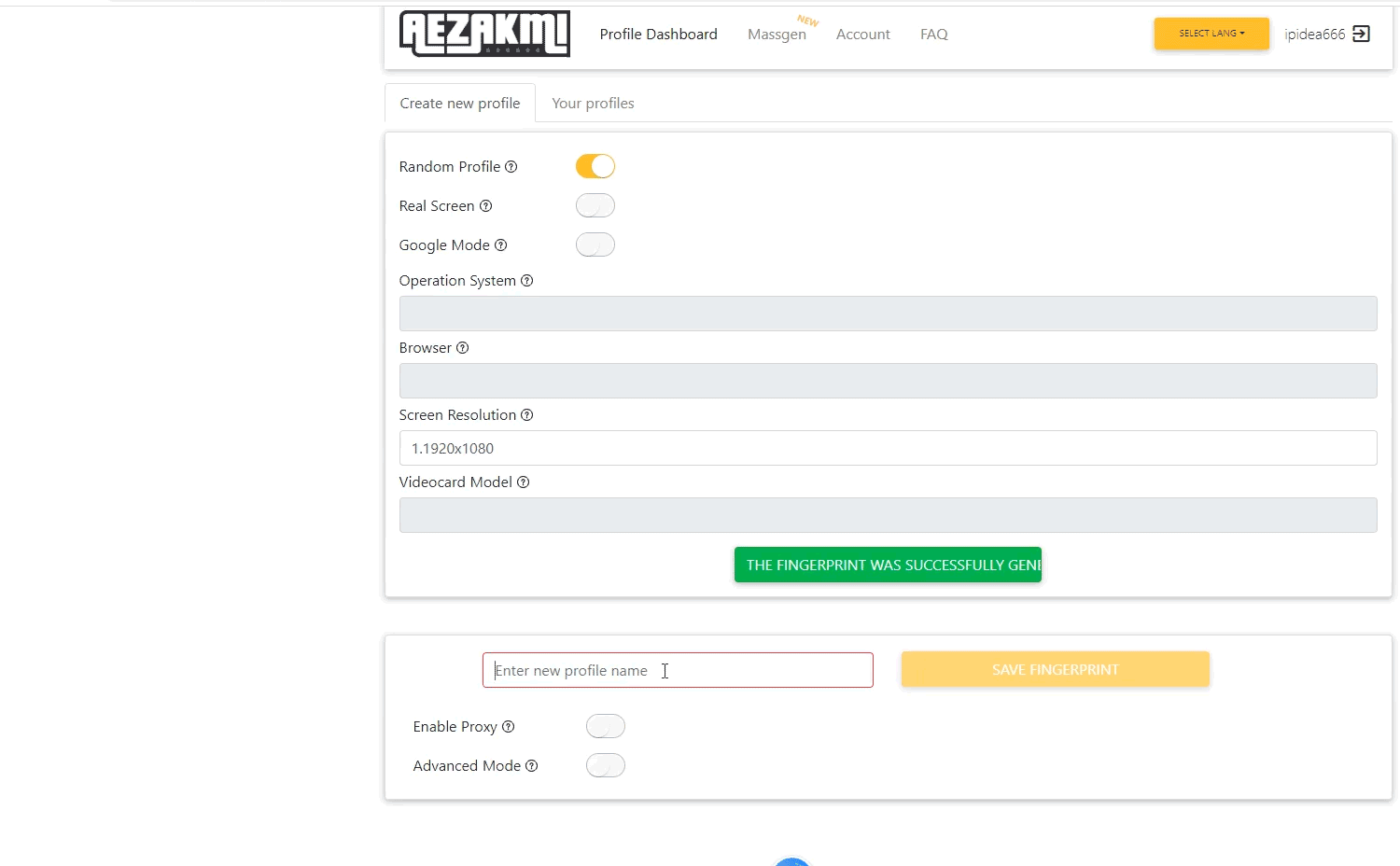The height and width of the screenshot is (866, 1400).
Task: Switch to Your profiles tab
Action: click(593, 104)
